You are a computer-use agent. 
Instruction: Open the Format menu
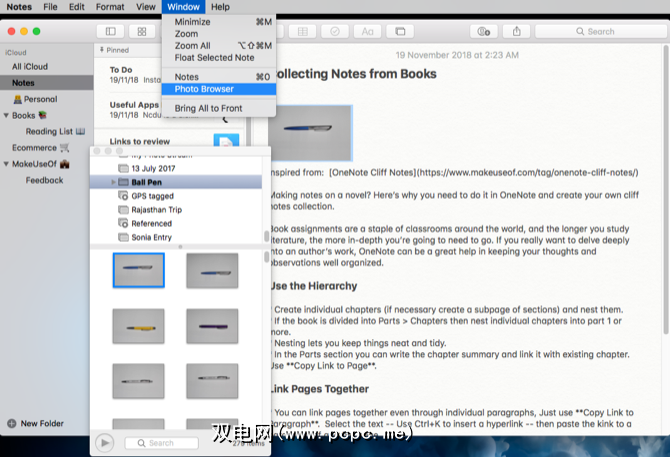pyautogui.click(x=110, y=7)
